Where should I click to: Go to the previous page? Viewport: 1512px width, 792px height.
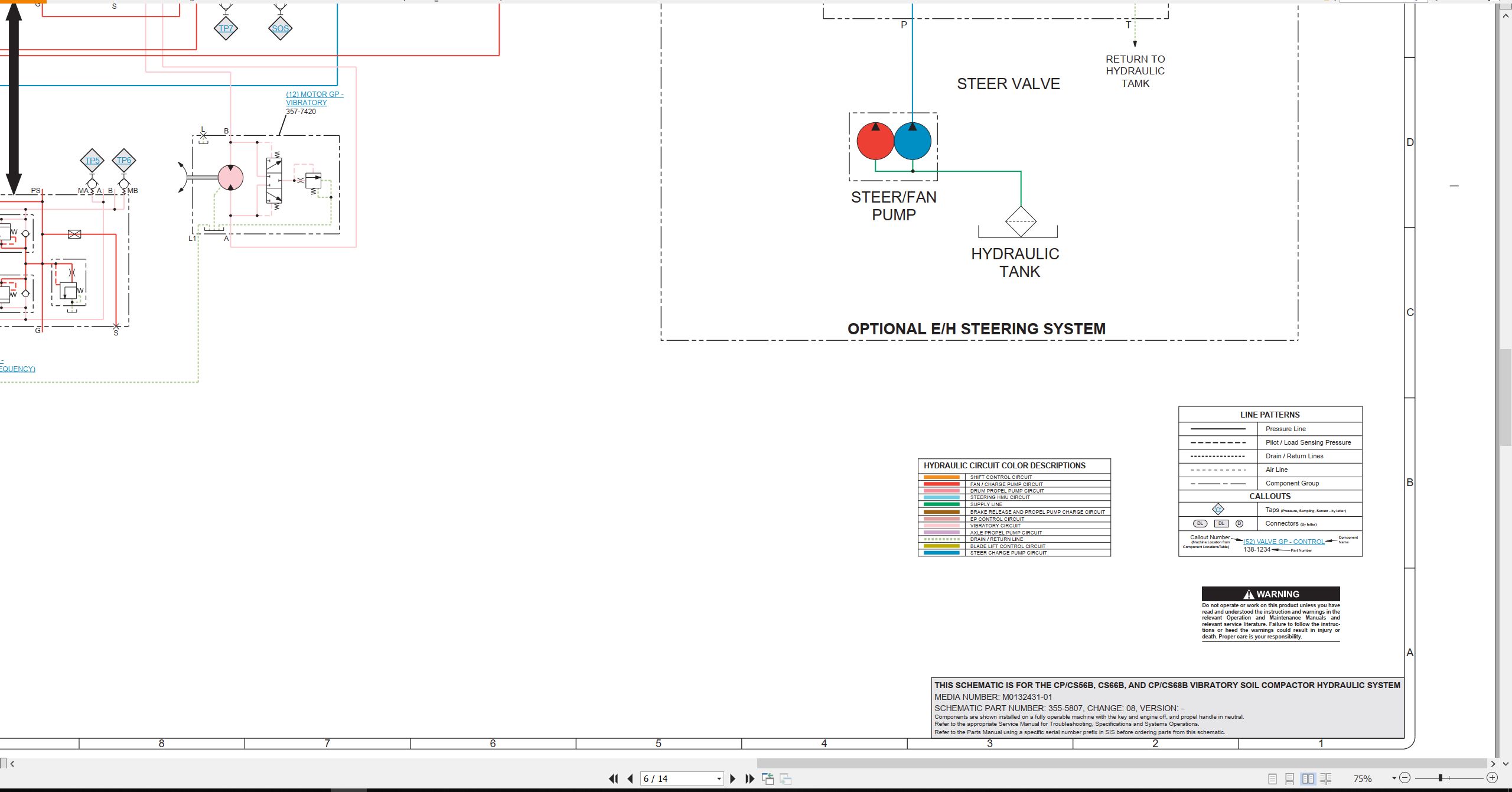pyautogui.click(x=630, y=778)
